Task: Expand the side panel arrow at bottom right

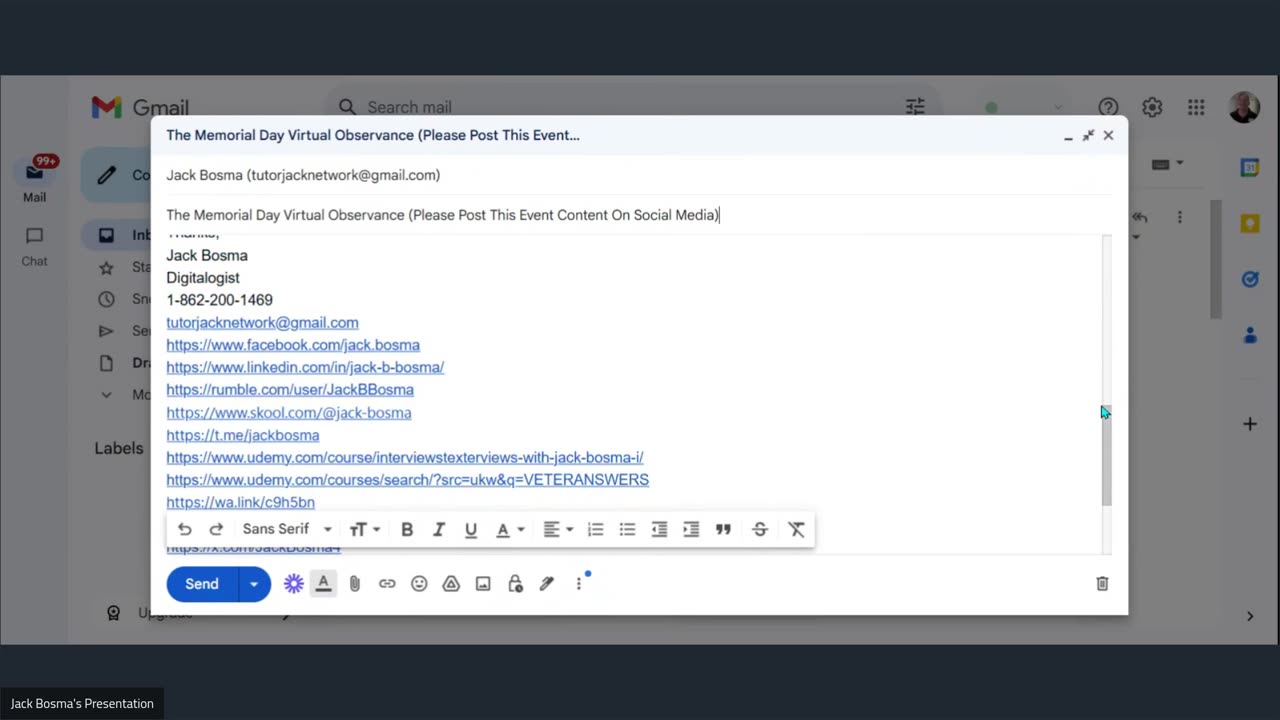Action: coord(1250,616)
